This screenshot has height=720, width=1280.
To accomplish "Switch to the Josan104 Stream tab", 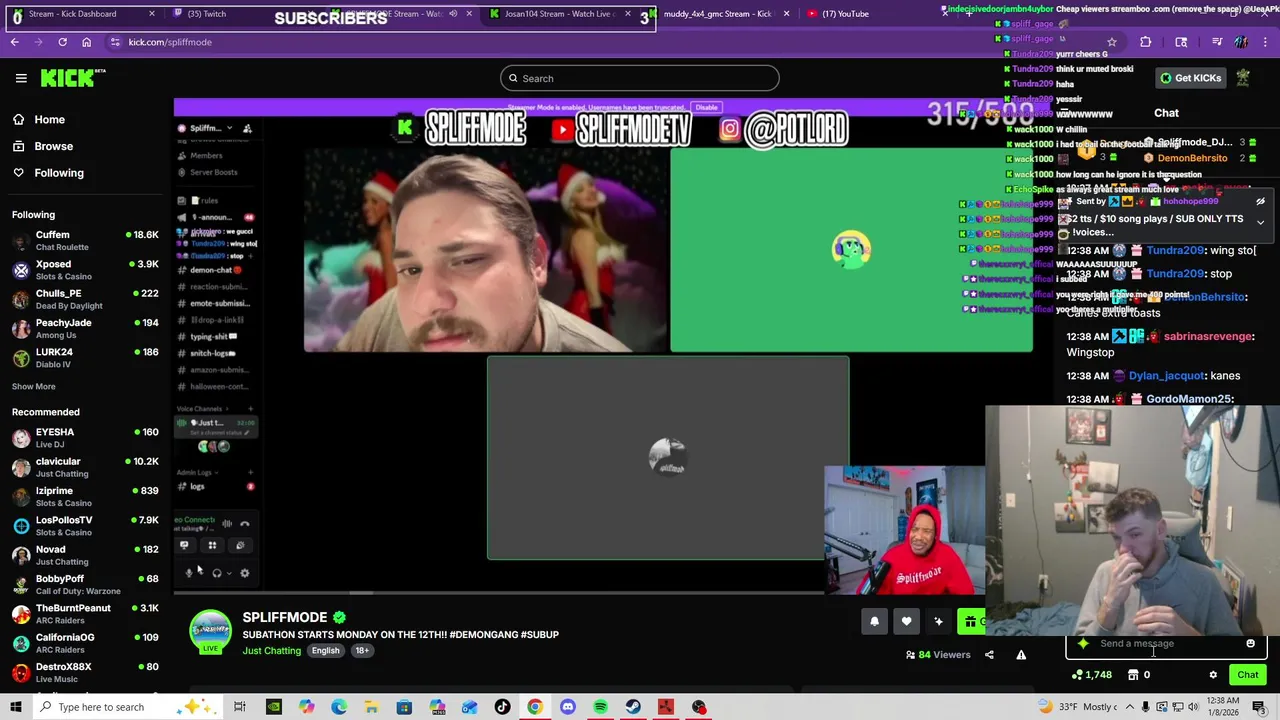I will (x=560, y=14).
